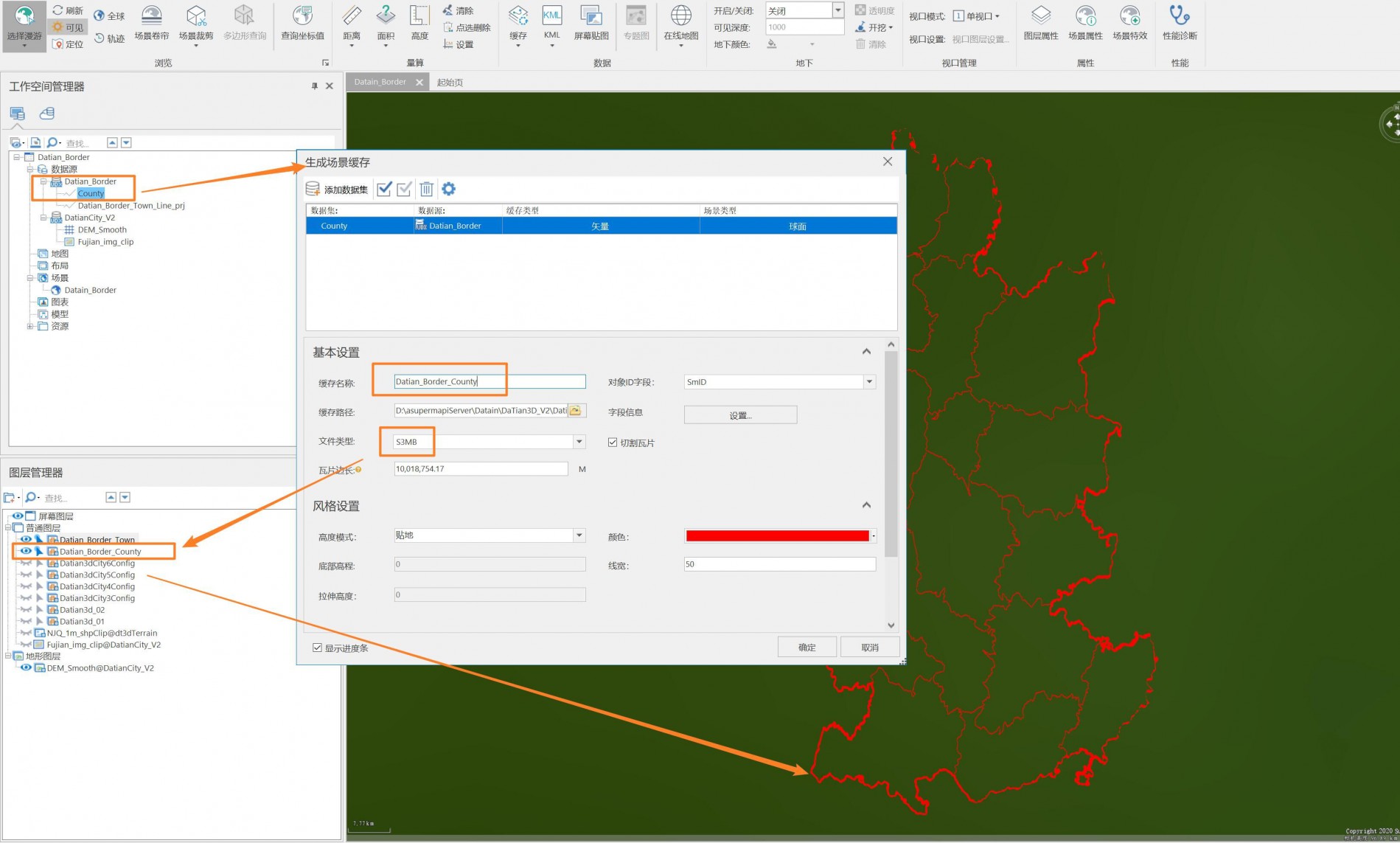Toggle the 切割瓦片 checkbox
The image size is (1400, 843).
[613, 443]
